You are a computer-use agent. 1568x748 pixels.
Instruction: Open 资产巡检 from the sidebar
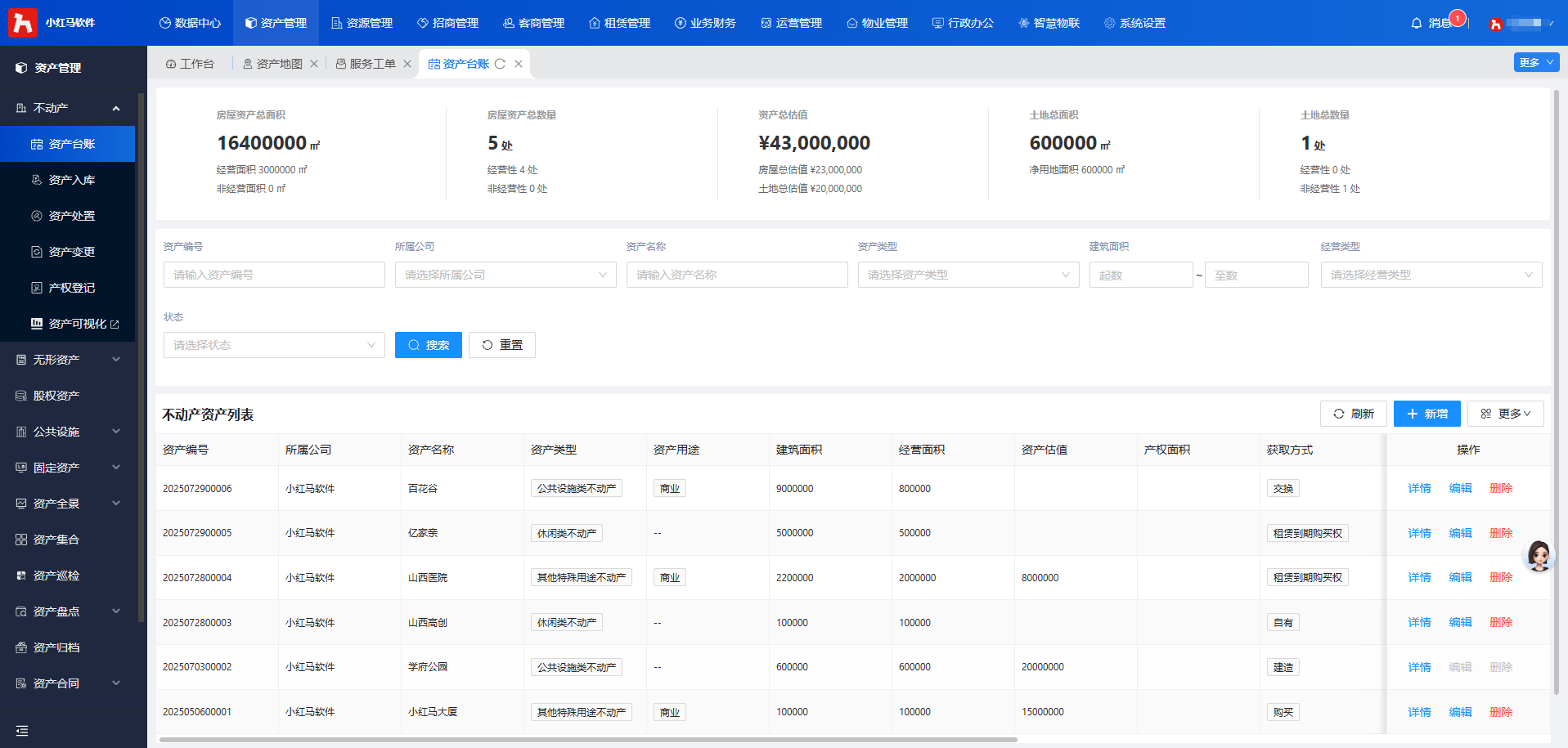pyautogui.click(x=56, y=576)
